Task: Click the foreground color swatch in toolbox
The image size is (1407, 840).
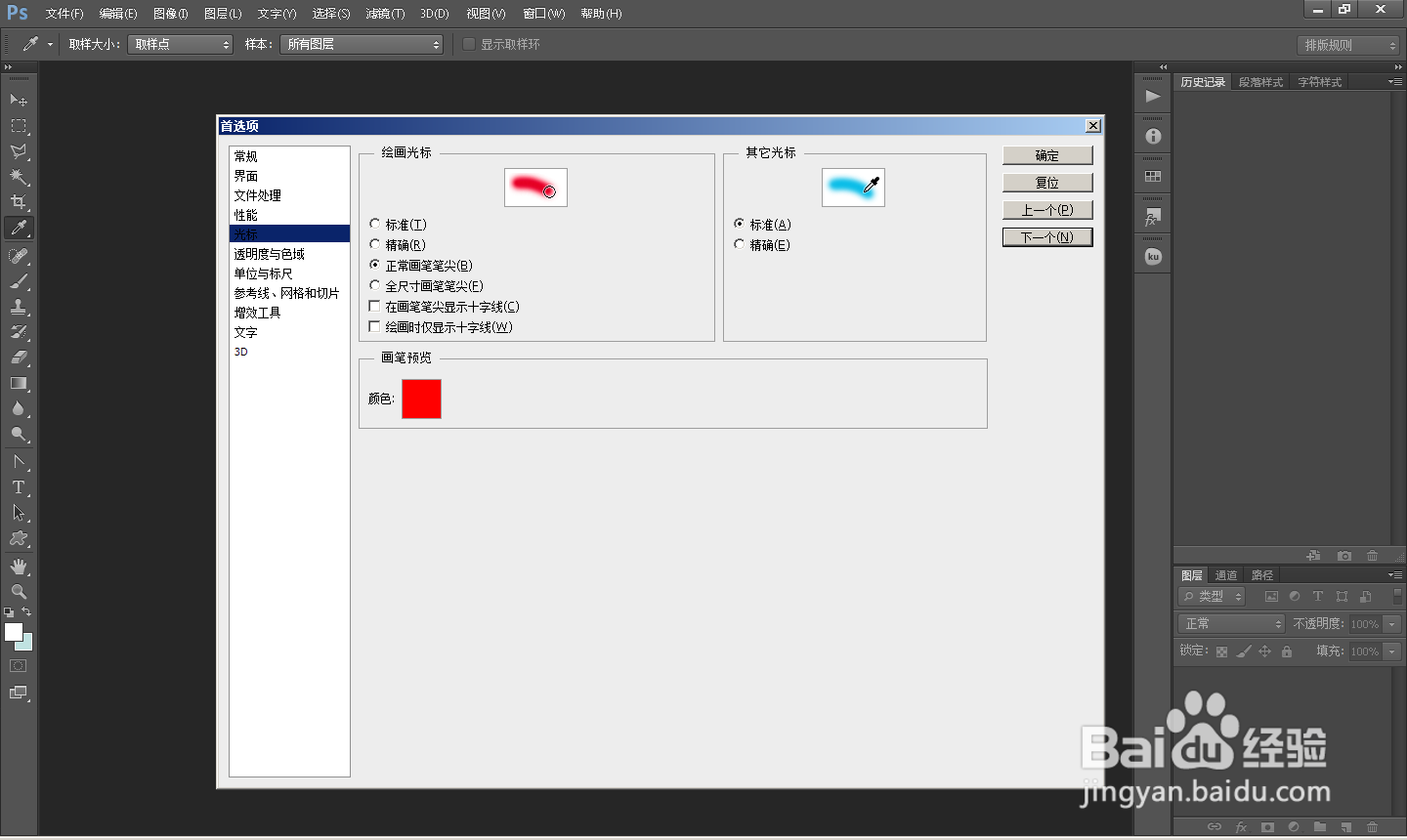Action: (13, 631)
